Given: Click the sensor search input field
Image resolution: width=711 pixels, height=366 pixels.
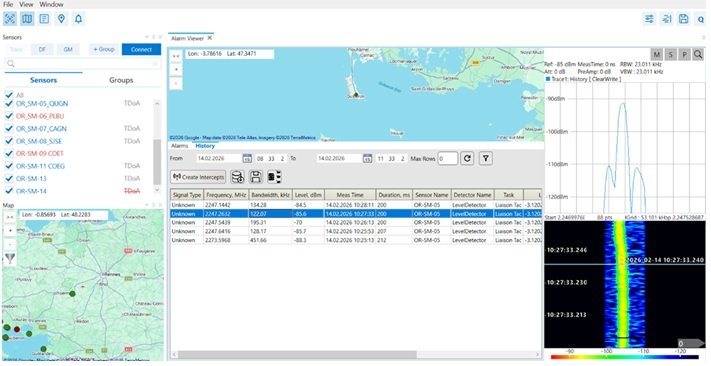Looking at the screenshot, I should [83, 64].
